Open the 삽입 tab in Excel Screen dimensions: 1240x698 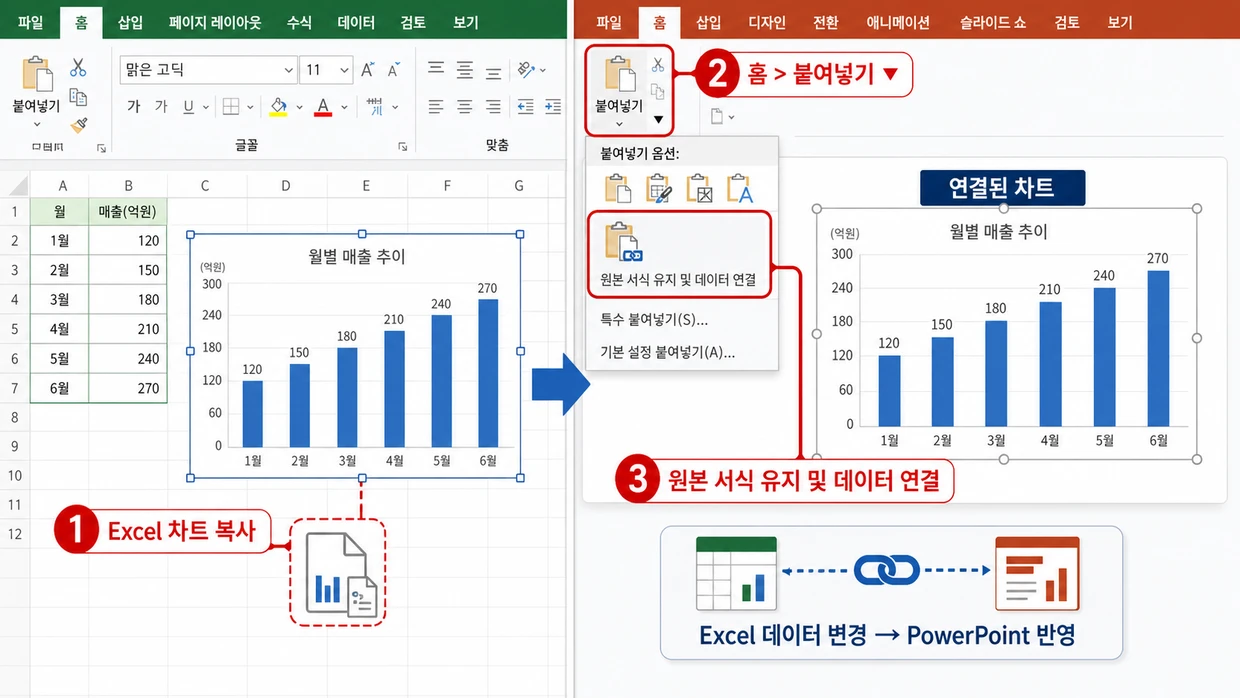130,22
